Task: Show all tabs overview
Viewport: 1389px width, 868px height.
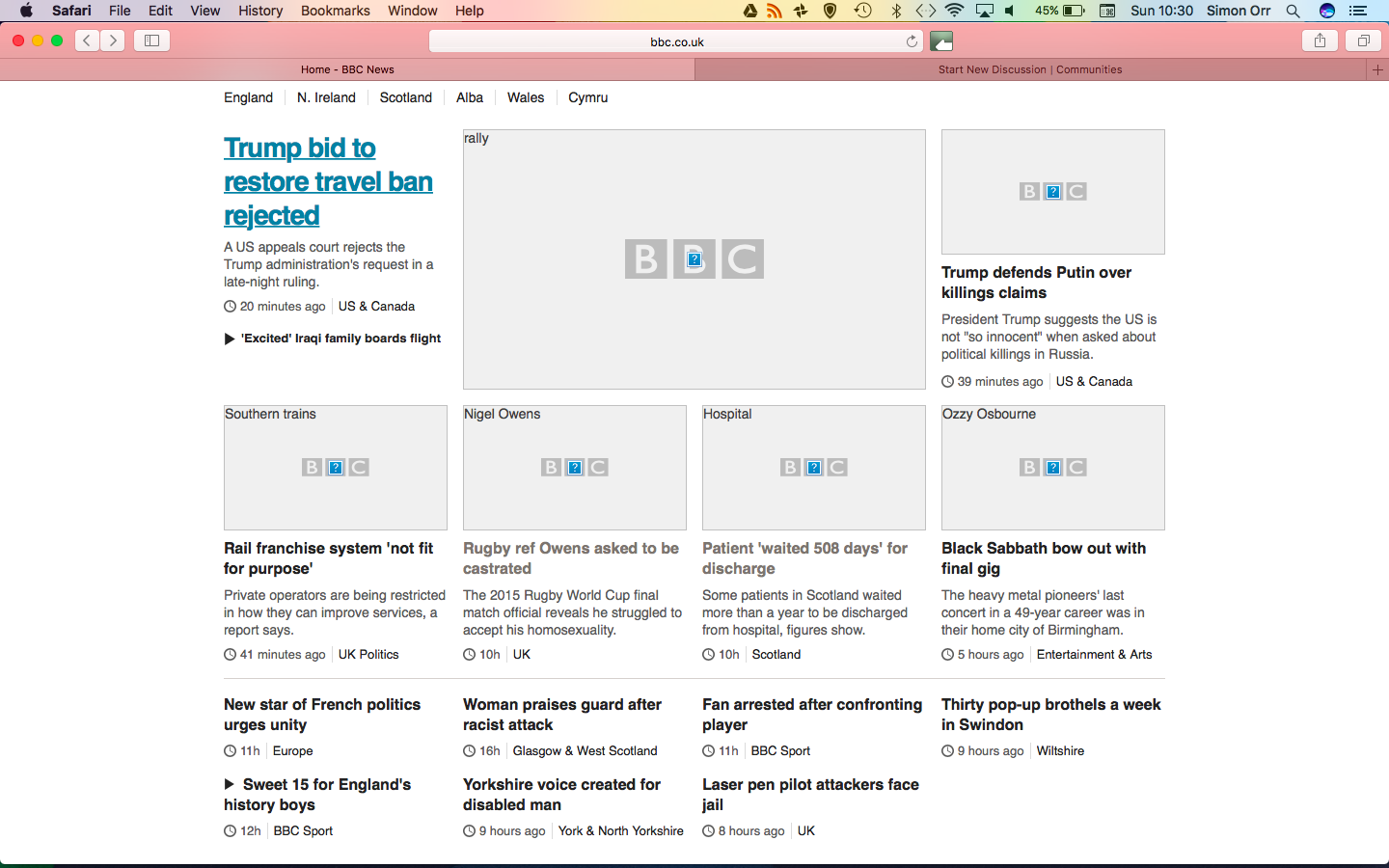Action: point(1364,41)
